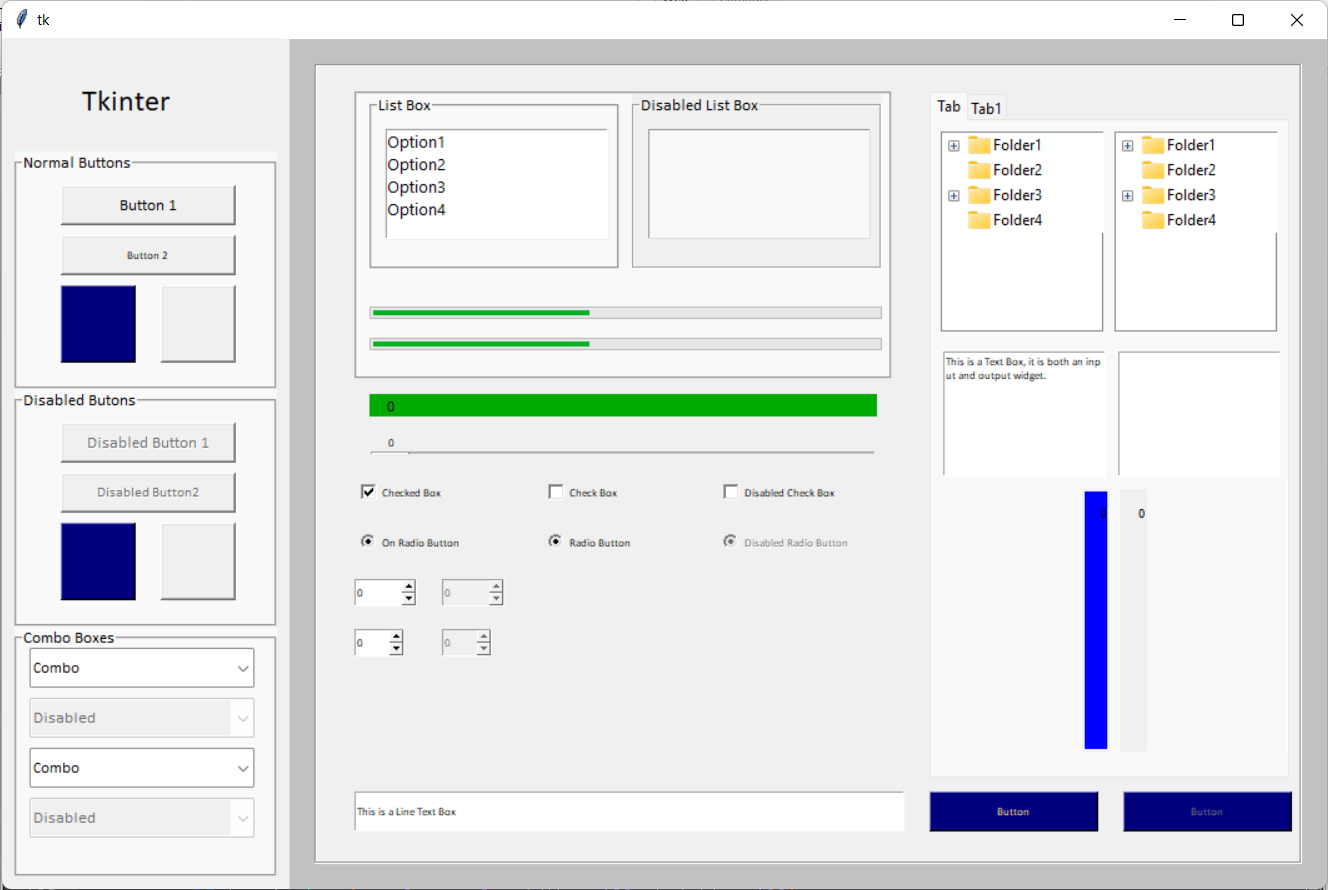Viewport: 1328px width, 890px height.
Task: Select the Radio Button option
Action: (x=555, y=541)
